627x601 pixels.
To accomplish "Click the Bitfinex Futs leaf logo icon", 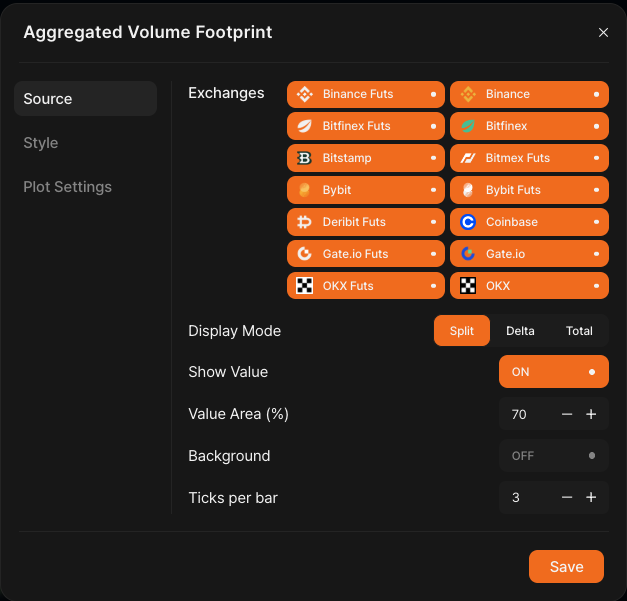I will tap(305, 126).
